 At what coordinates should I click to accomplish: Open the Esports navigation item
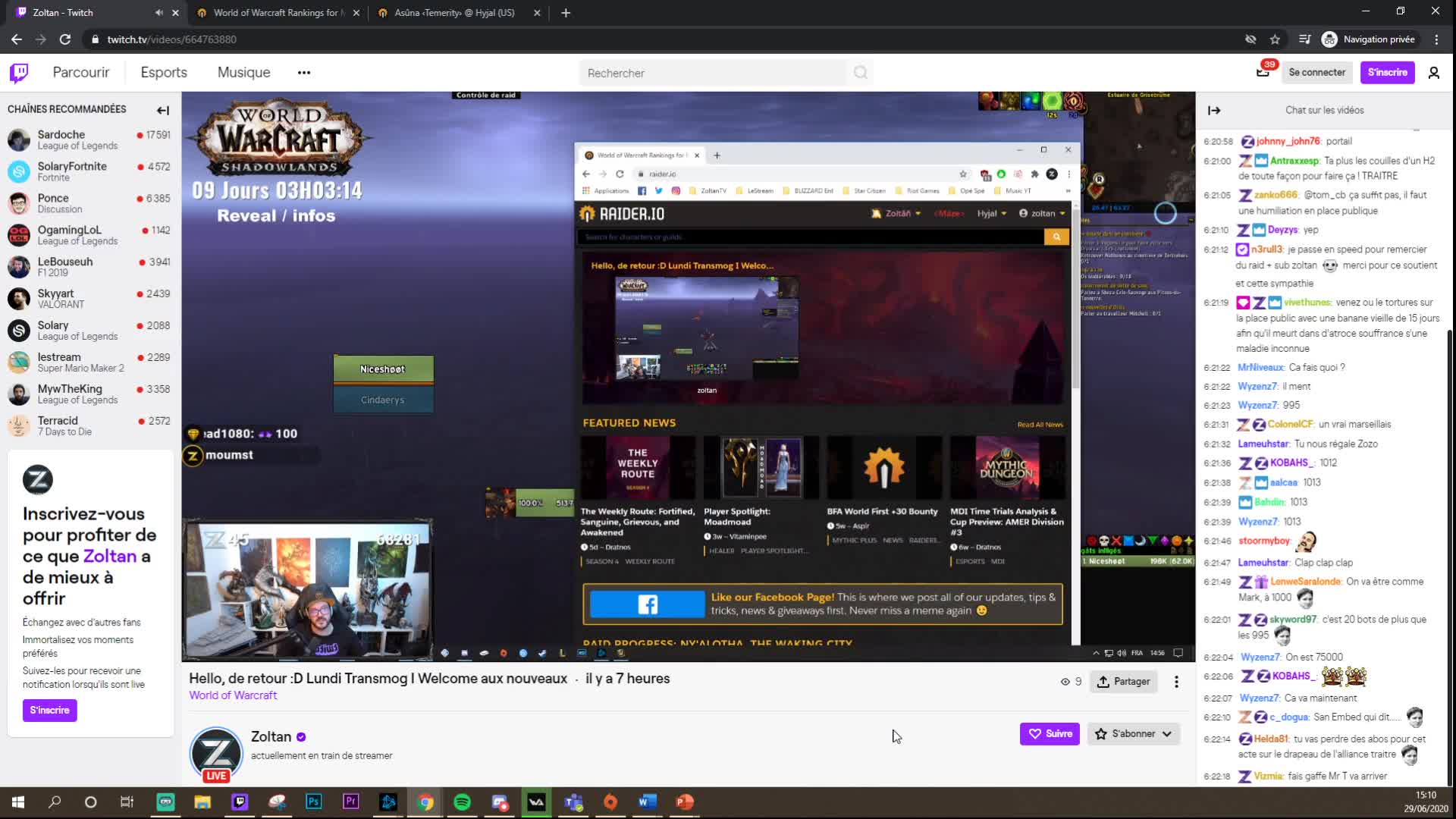164,73
